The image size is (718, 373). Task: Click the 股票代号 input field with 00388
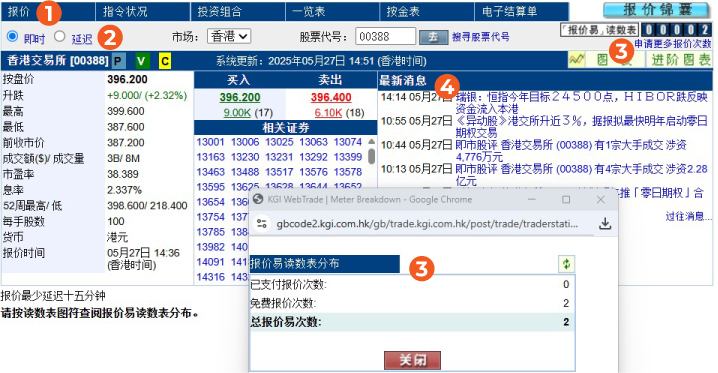pos(385,37)
